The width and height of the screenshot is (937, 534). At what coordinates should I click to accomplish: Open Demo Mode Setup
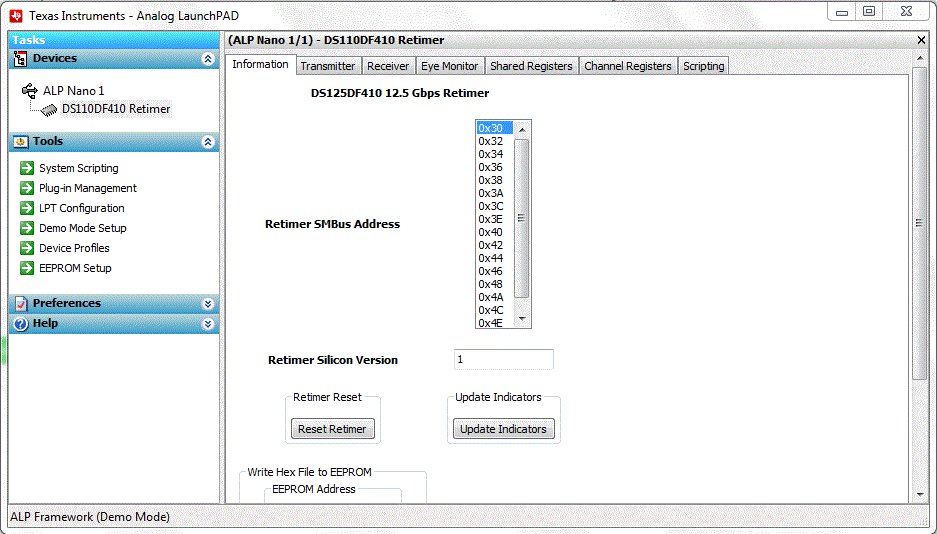[82, 228]
